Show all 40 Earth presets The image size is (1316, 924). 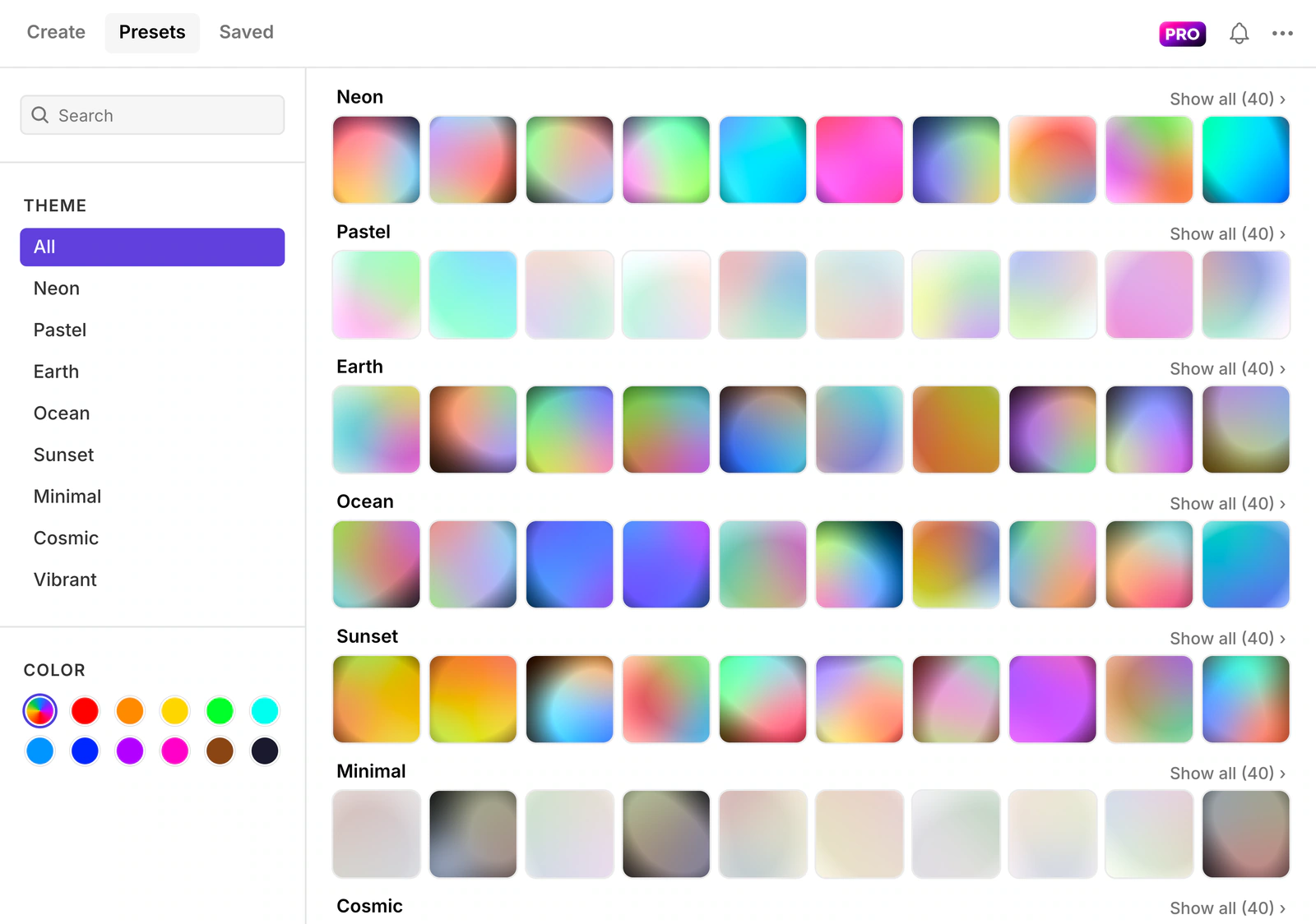1227,368
